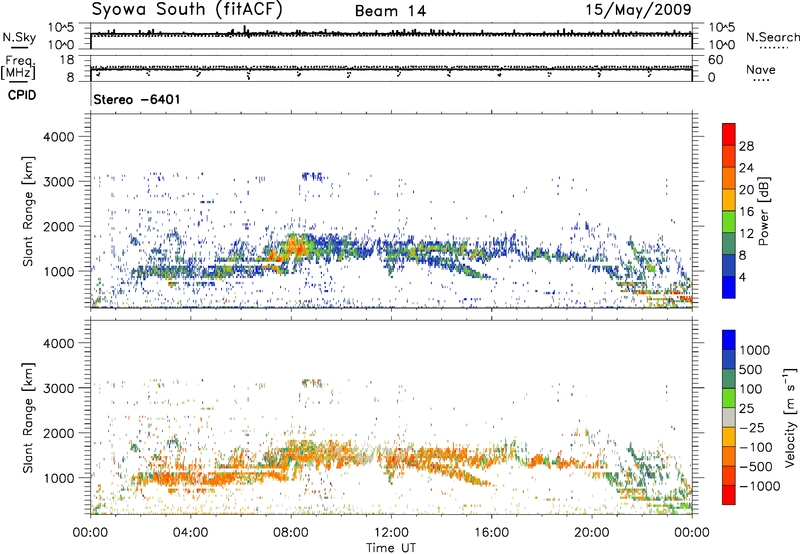800x554 pixels.
Task: Pick the light green 12-16 dB Power colorbar segment
Action: pyautogui.click(x=729, y=221)
